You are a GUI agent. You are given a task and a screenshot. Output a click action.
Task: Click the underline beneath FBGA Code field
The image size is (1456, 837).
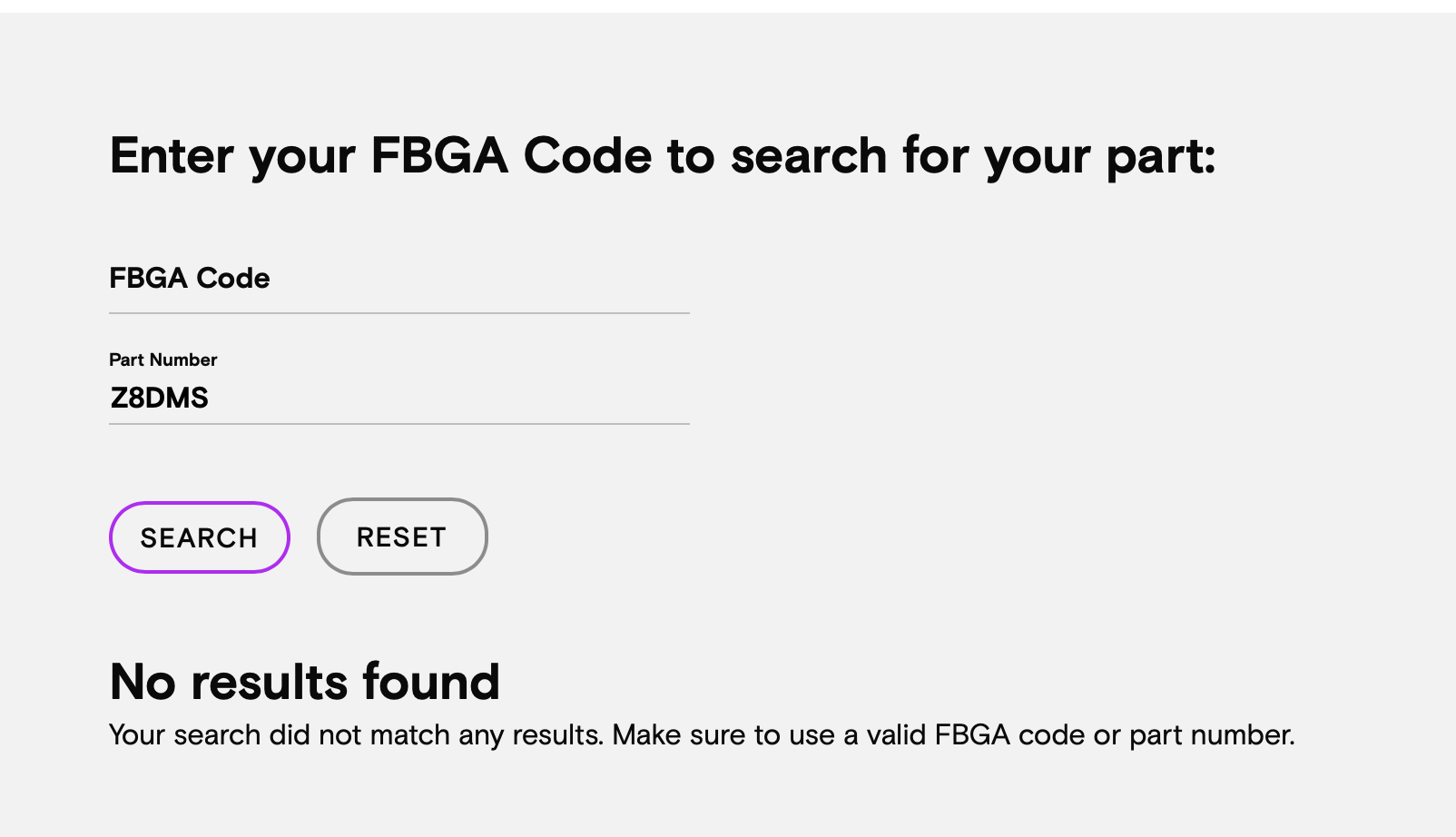pyautogui.click(x=398, y=313)
